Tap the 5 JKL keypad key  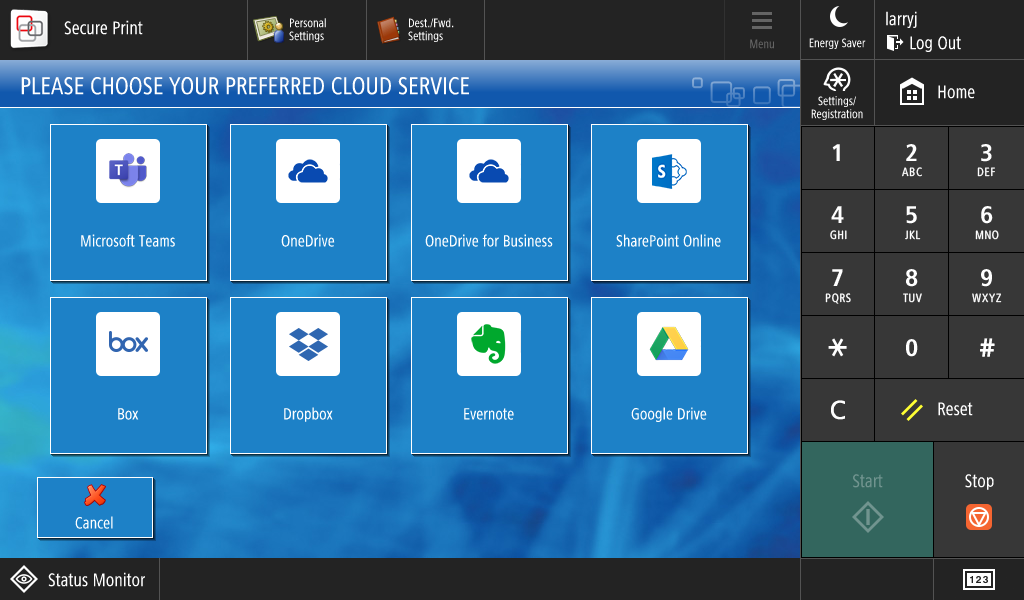[911, 221]
